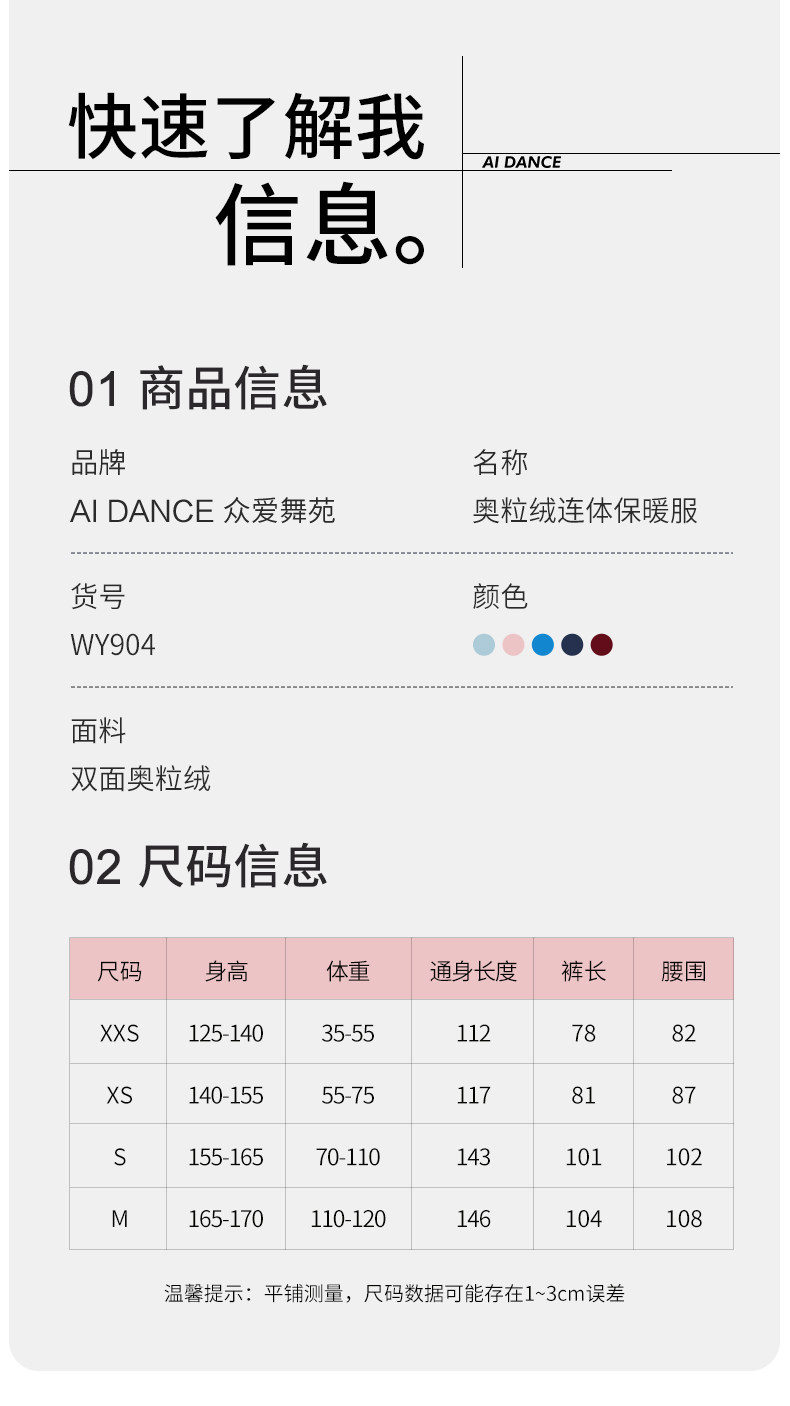Pick the pink color swatch
This screenshot has width=790, height=1406.
click(513, 645)
